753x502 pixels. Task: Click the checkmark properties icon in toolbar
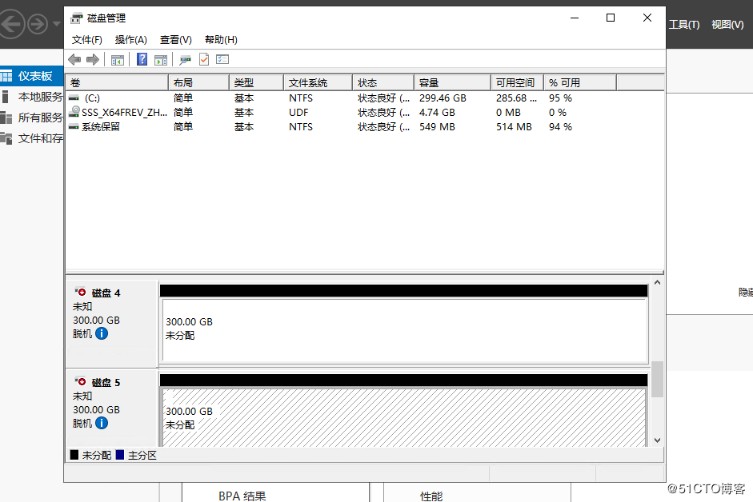[x=204, y=60]
